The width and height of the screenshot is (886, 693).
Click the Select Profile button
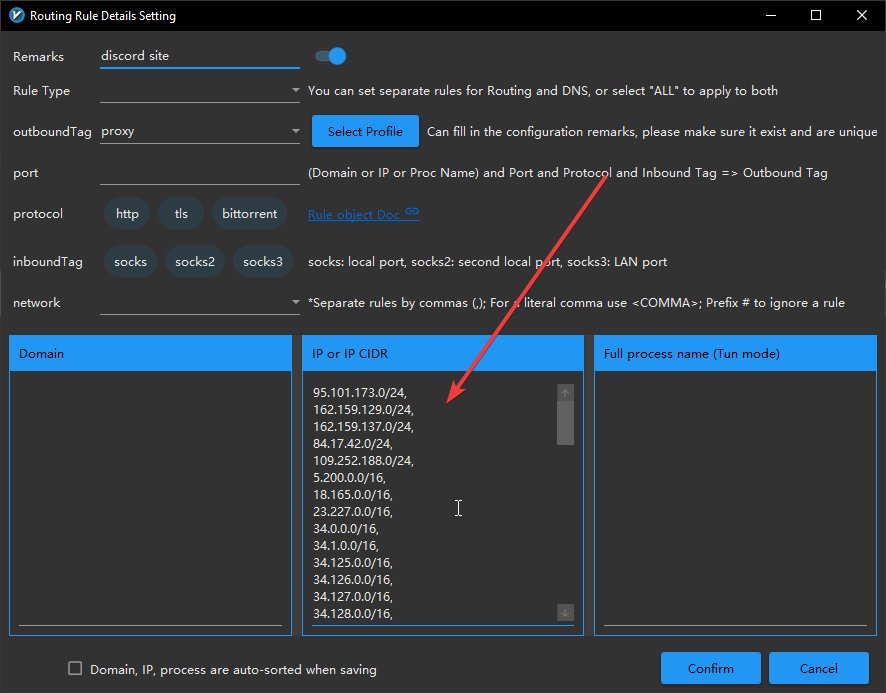(365, 131)
